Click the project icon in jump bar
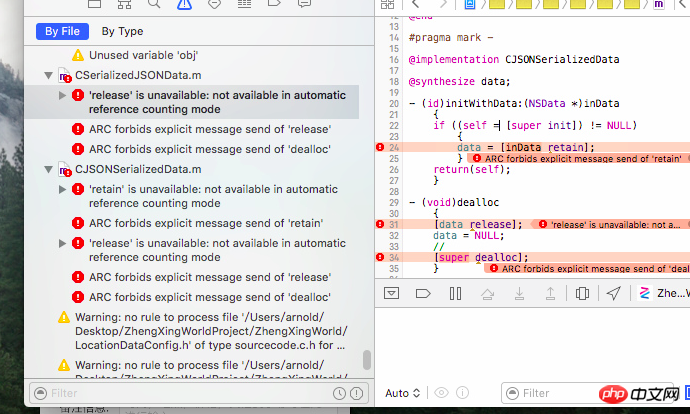Viewport: 690px width, 414px height. [x=470, y=4]
